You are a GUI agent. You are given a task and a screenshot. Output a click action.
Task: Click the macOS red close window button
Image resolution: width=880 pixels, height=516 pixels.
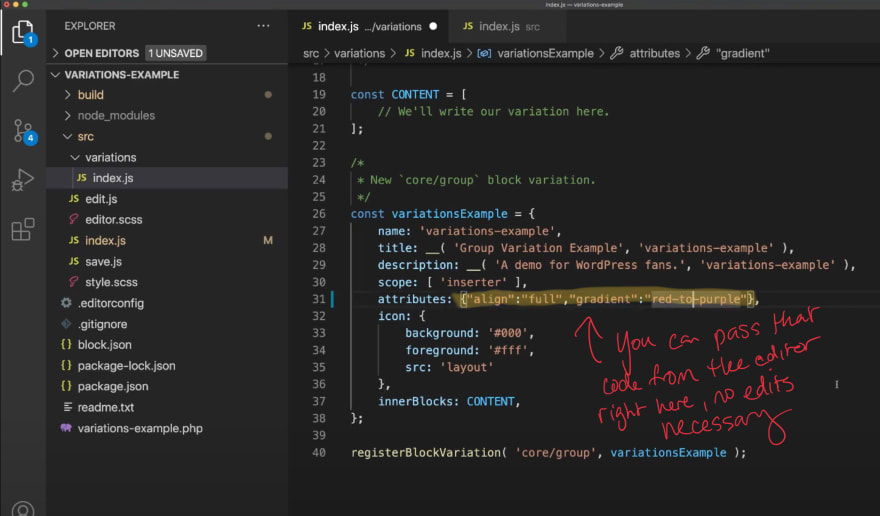point(7,4)
